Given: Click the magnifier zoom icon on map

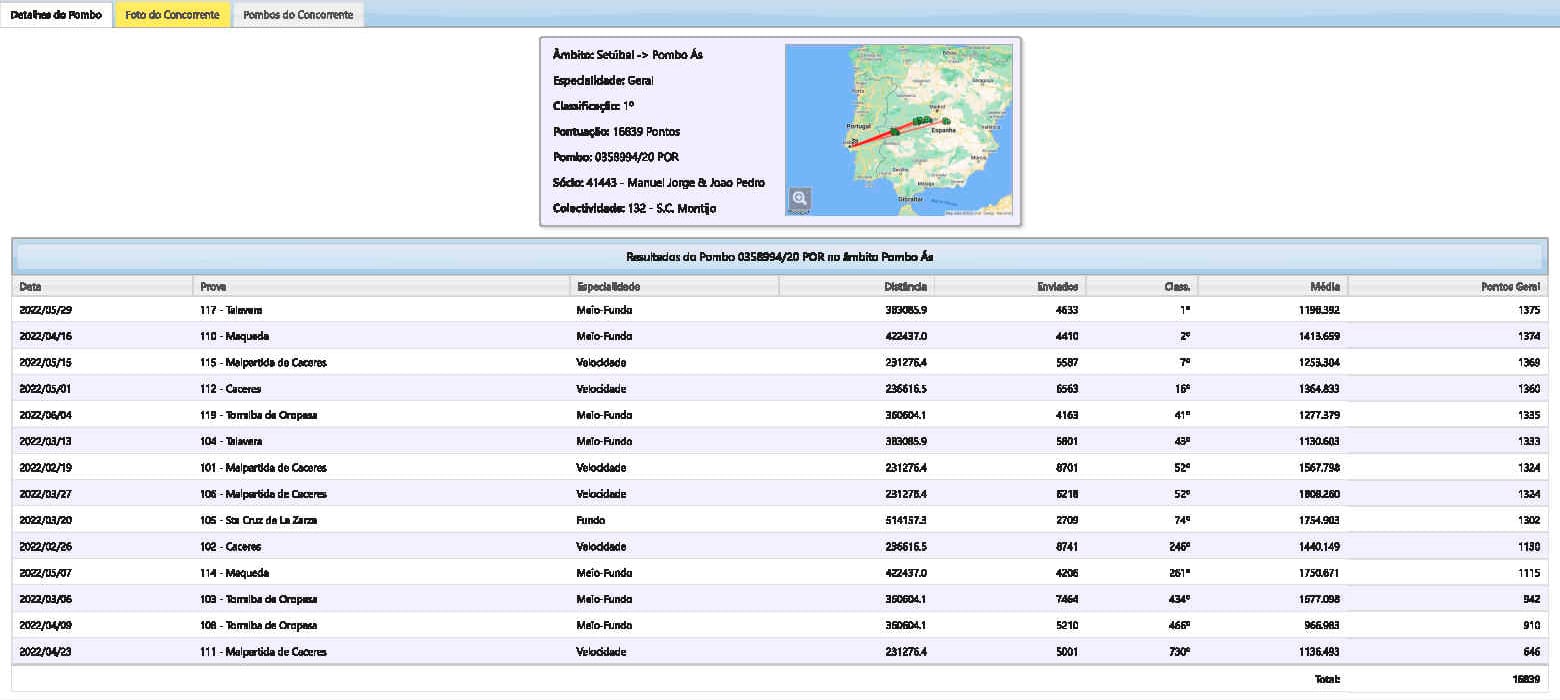Looking at the screenshot, I should (800, 198).
